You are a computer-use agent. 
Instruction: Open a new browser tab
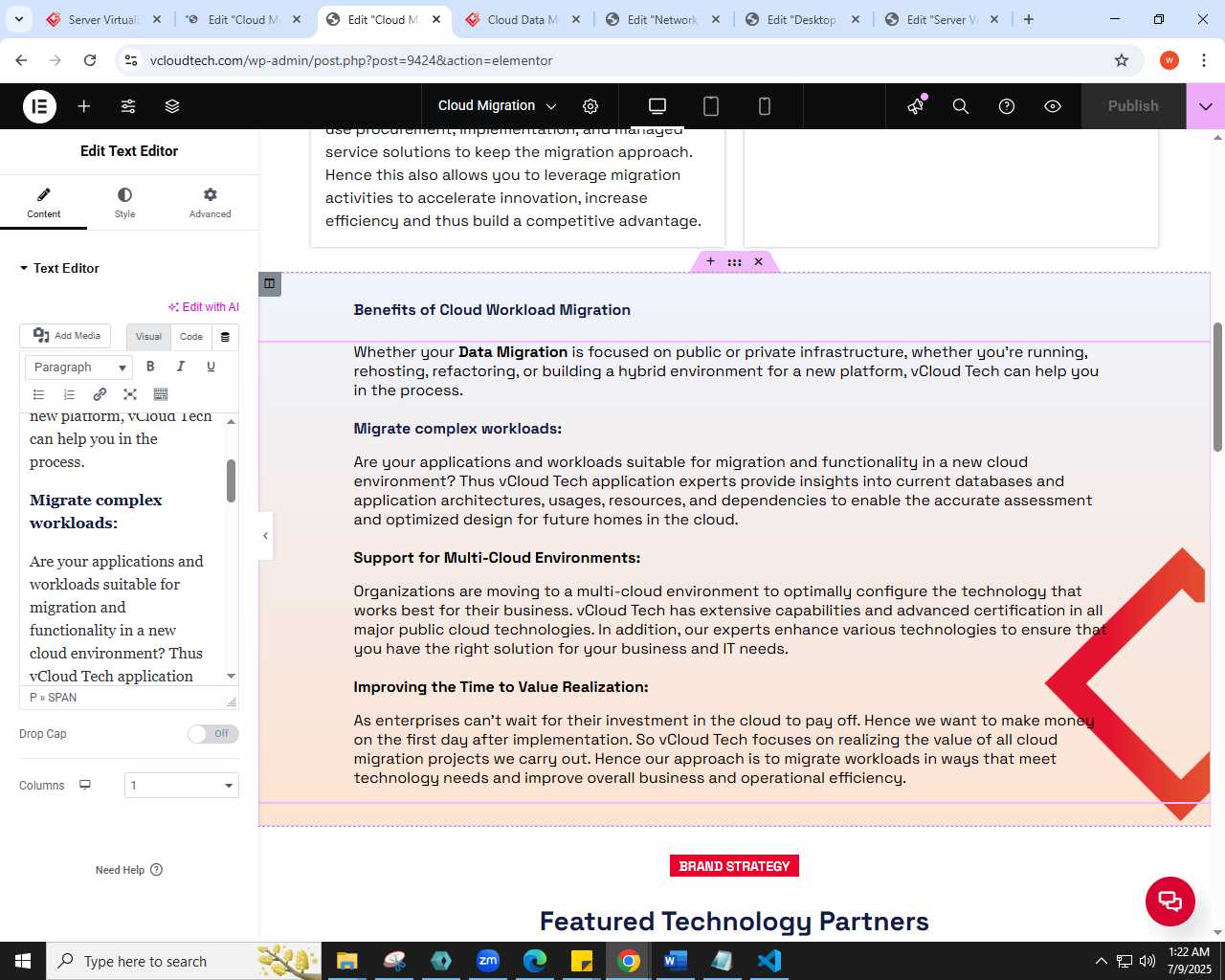[1029, 19]
